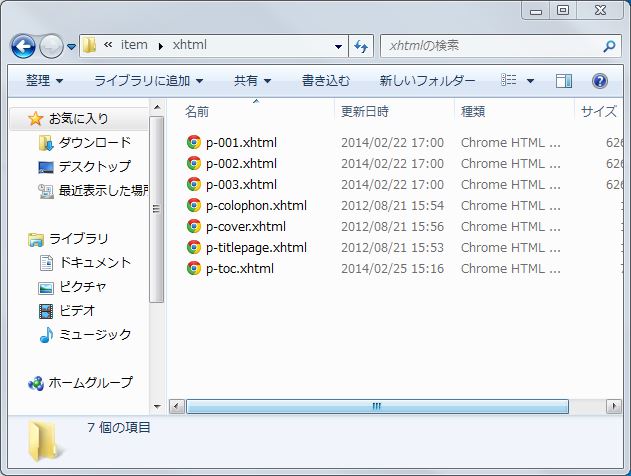The height and width of the screenshot is (476, 631).
Task: Click navigation pane scroll up arrow
Action: tap(157, 107)
